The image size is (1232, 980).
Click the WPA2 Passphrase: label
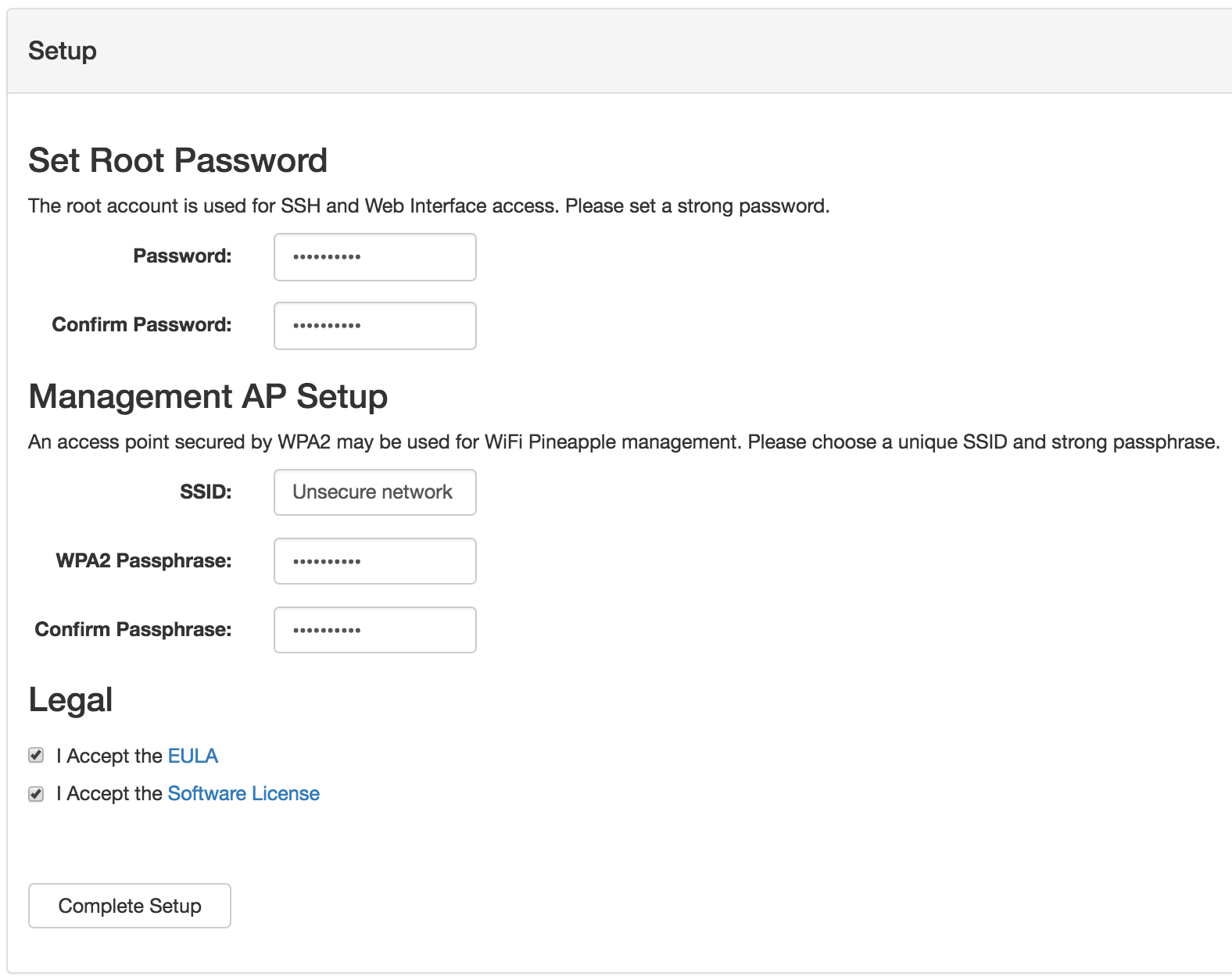pyautogui.click(x=144, y=560)
